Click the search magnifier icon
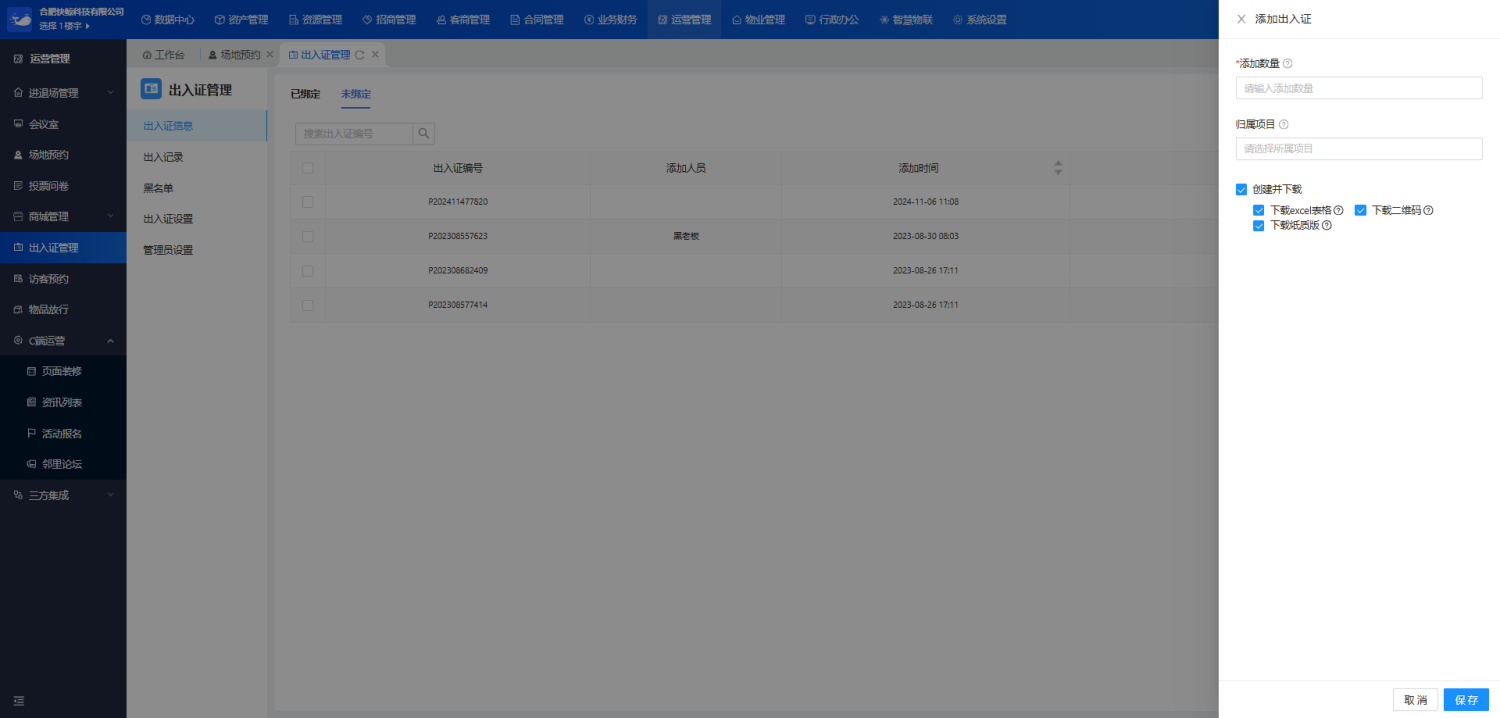This screenshot has height=718, width=1500. click(x=424, y=133)
